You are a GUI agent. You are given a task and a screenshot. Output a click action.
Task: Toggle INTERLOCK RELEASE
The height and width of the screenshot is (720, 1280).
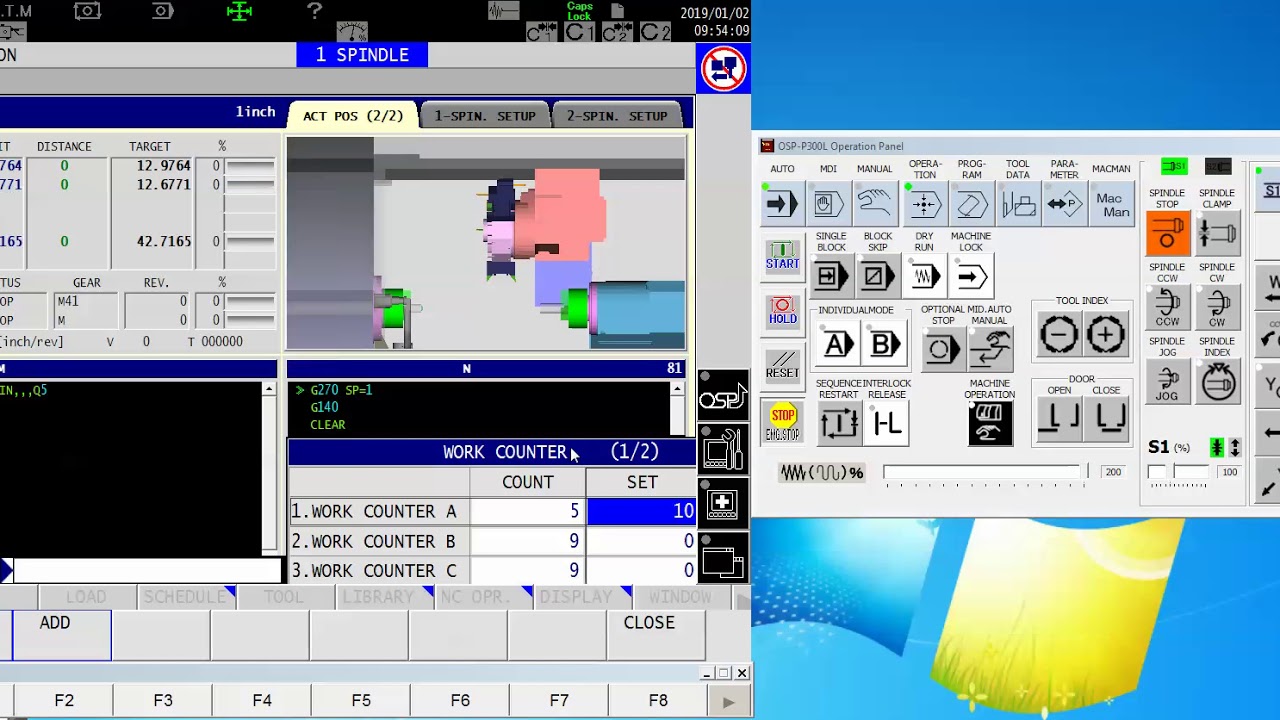pos(887,424)
